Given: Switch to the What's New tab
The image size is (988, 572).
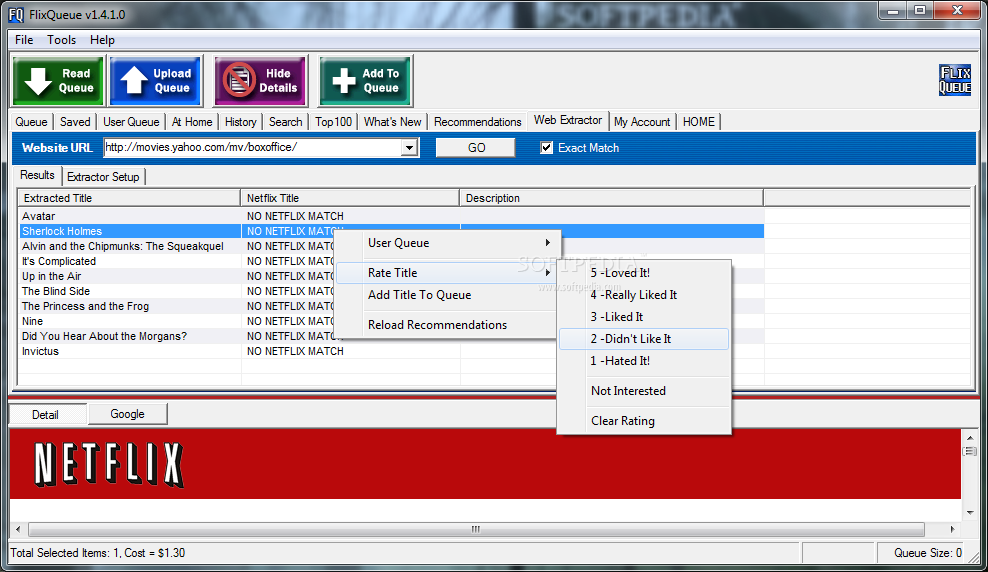Looking at the screenshot, I should tap(393, 122).
